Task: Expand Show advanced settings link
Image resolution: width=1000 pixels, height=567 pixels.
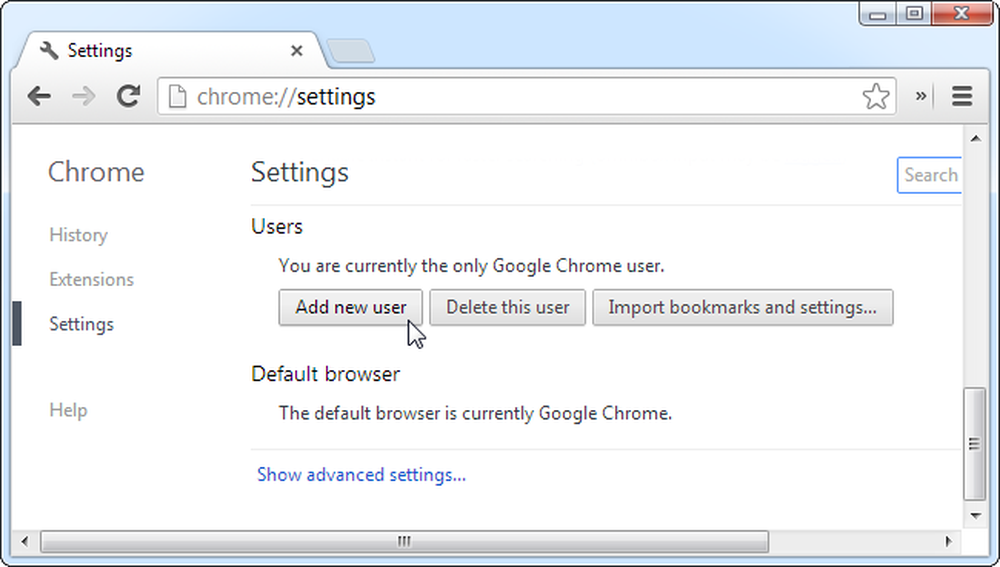Action: [361, 475]
